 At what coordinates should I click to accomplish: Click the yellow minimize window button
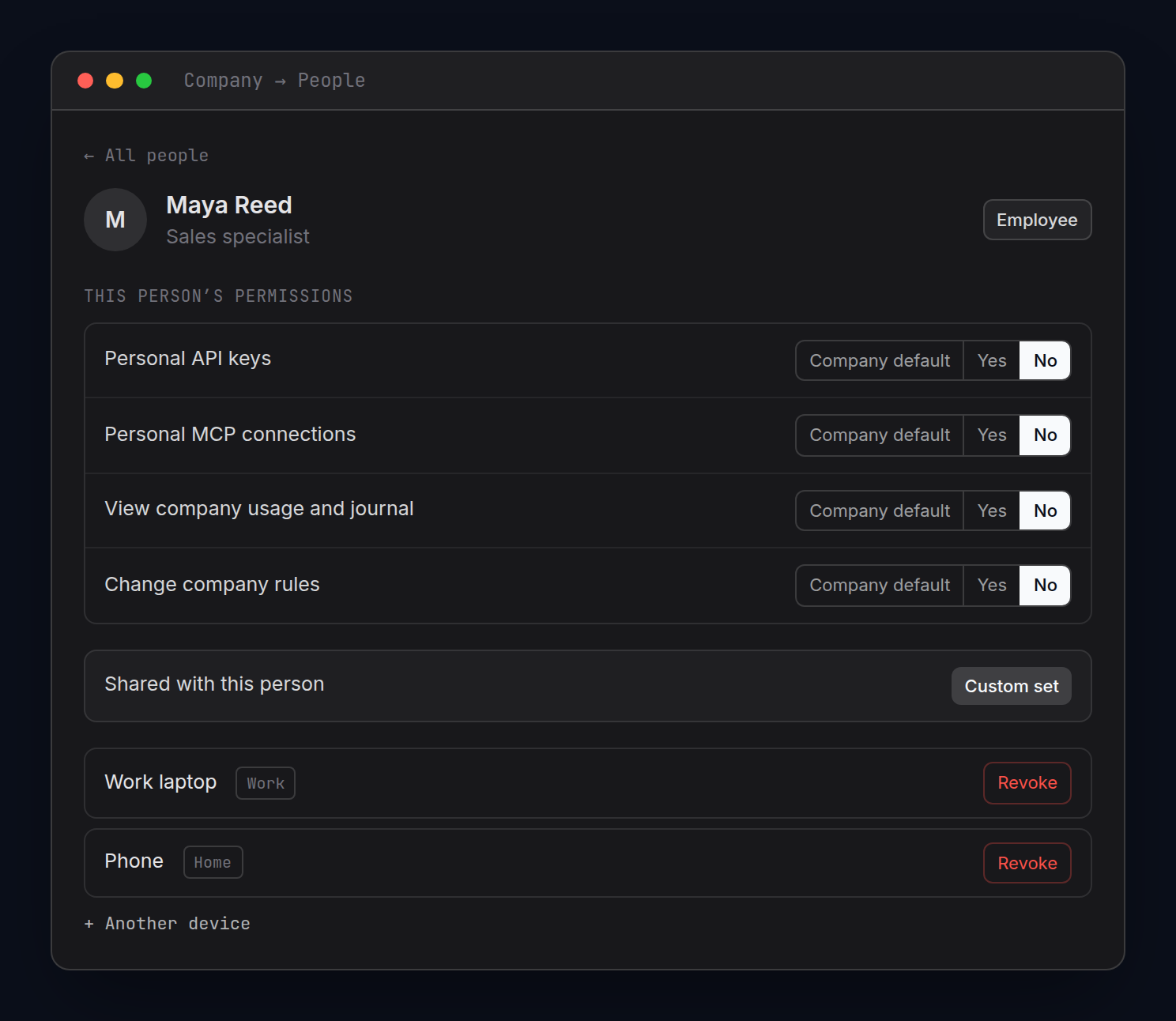coord(115,81)
